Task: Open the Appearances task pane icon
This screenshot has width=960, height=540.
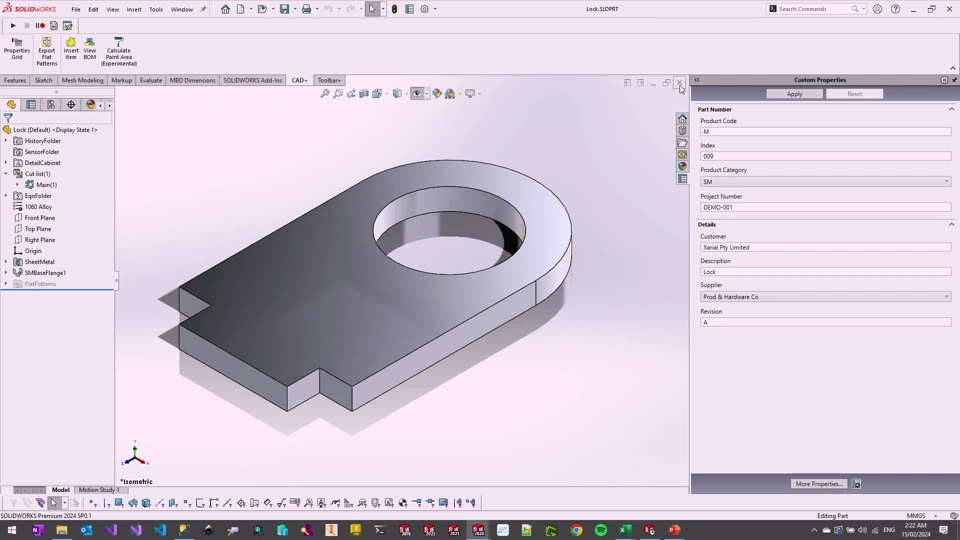Action: (682, 167)
